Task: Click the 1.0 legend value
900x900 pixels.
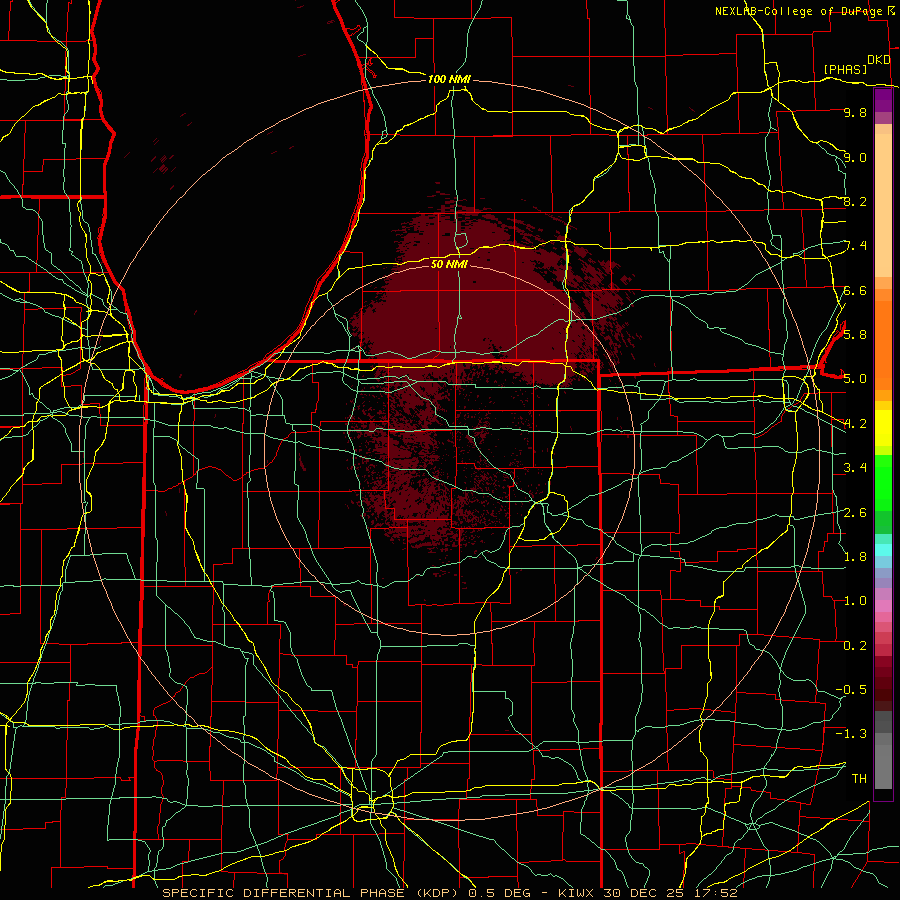Action: 855,601
